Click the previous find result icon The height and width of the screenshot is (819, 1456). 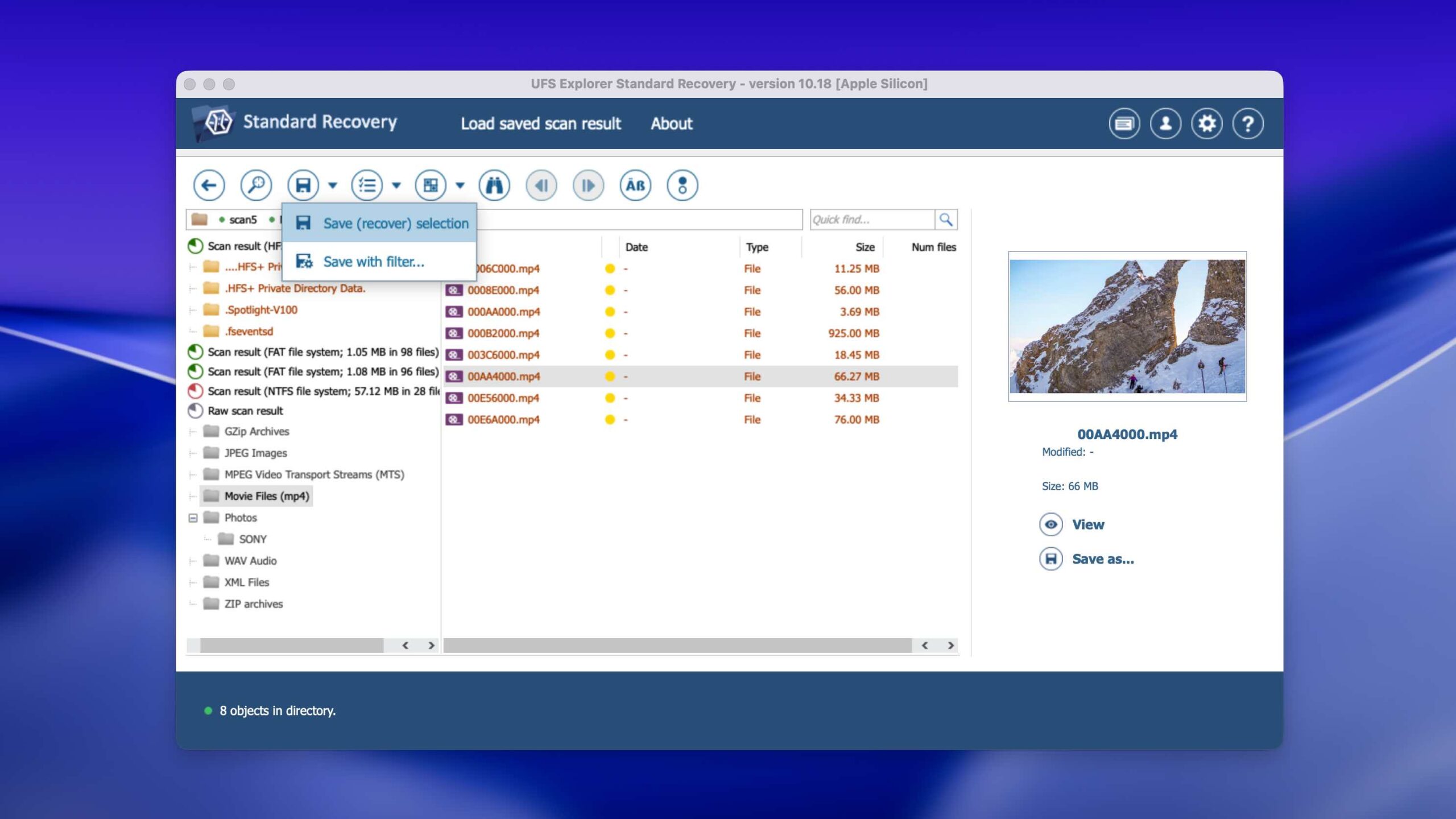coord(541,185)
